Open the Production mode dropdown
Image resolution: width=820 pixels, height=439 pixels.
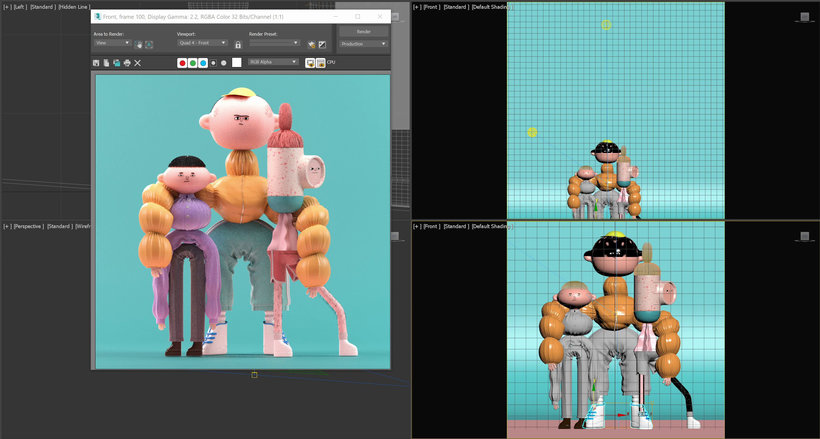point(363,44)
